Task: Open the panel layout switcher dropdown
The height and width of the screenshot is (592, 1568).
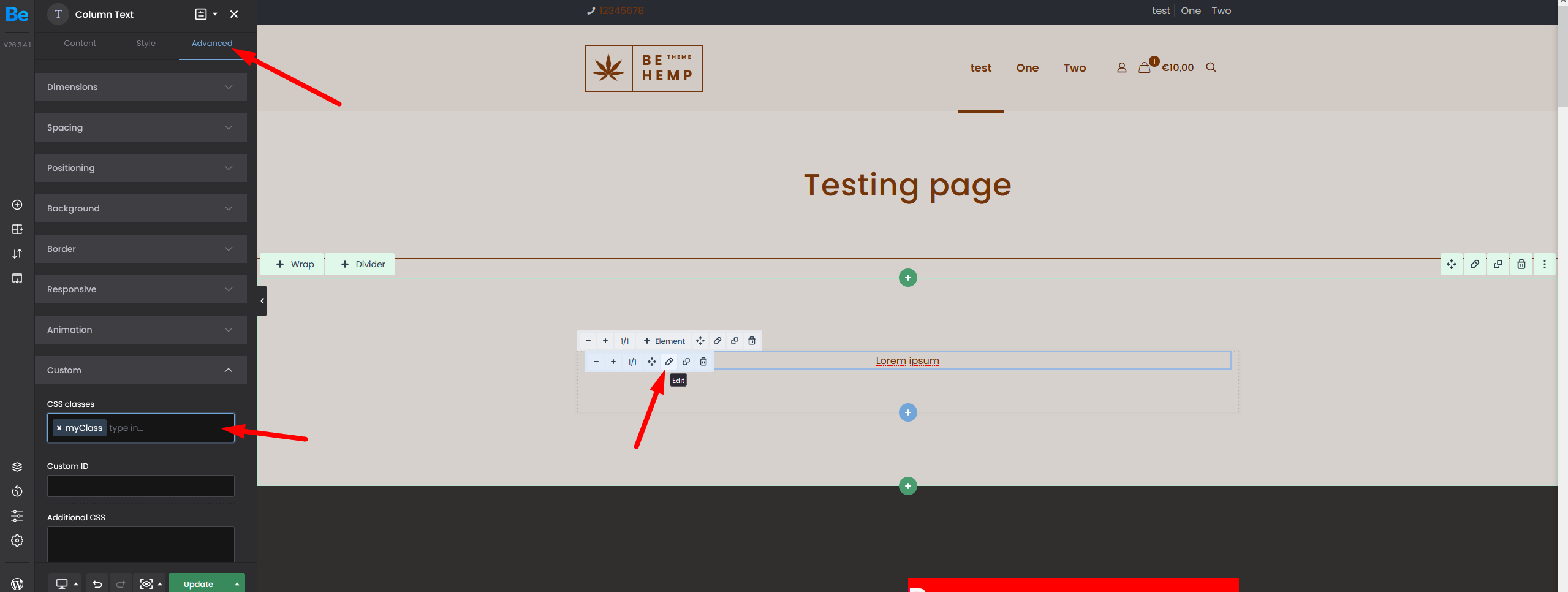Action: point(206,14)
